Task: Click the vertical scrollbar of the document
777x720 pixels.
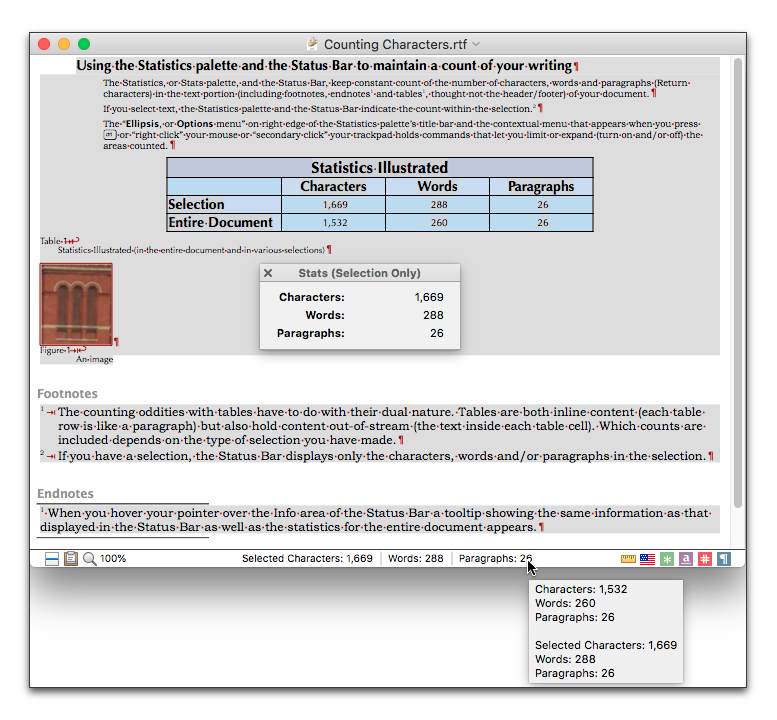Action: point(738,280)
